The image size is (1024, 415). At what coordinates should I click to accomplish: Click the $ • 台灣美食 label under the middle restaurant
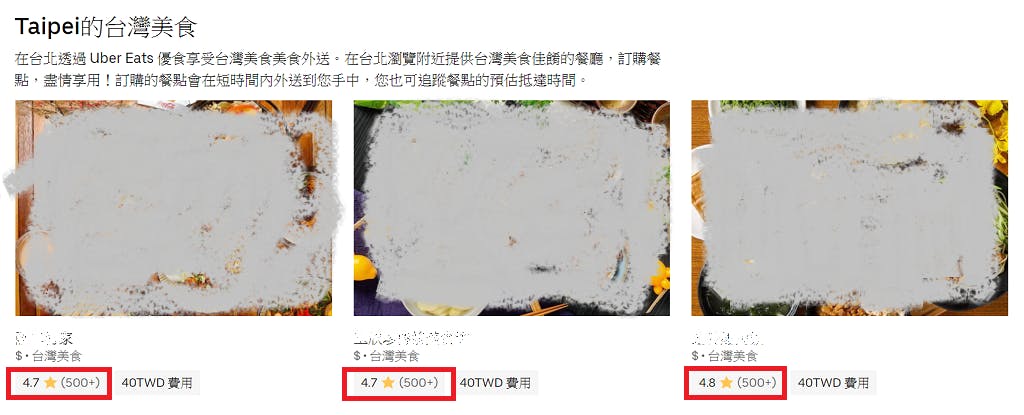[386, 356]
